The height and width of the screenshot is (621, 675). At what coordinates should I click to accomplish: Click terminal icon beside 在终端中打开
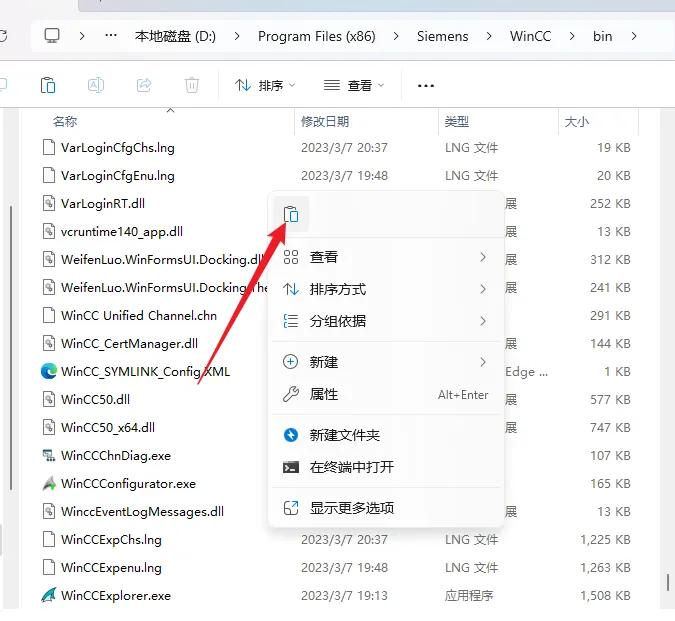(x=291, y=467)
